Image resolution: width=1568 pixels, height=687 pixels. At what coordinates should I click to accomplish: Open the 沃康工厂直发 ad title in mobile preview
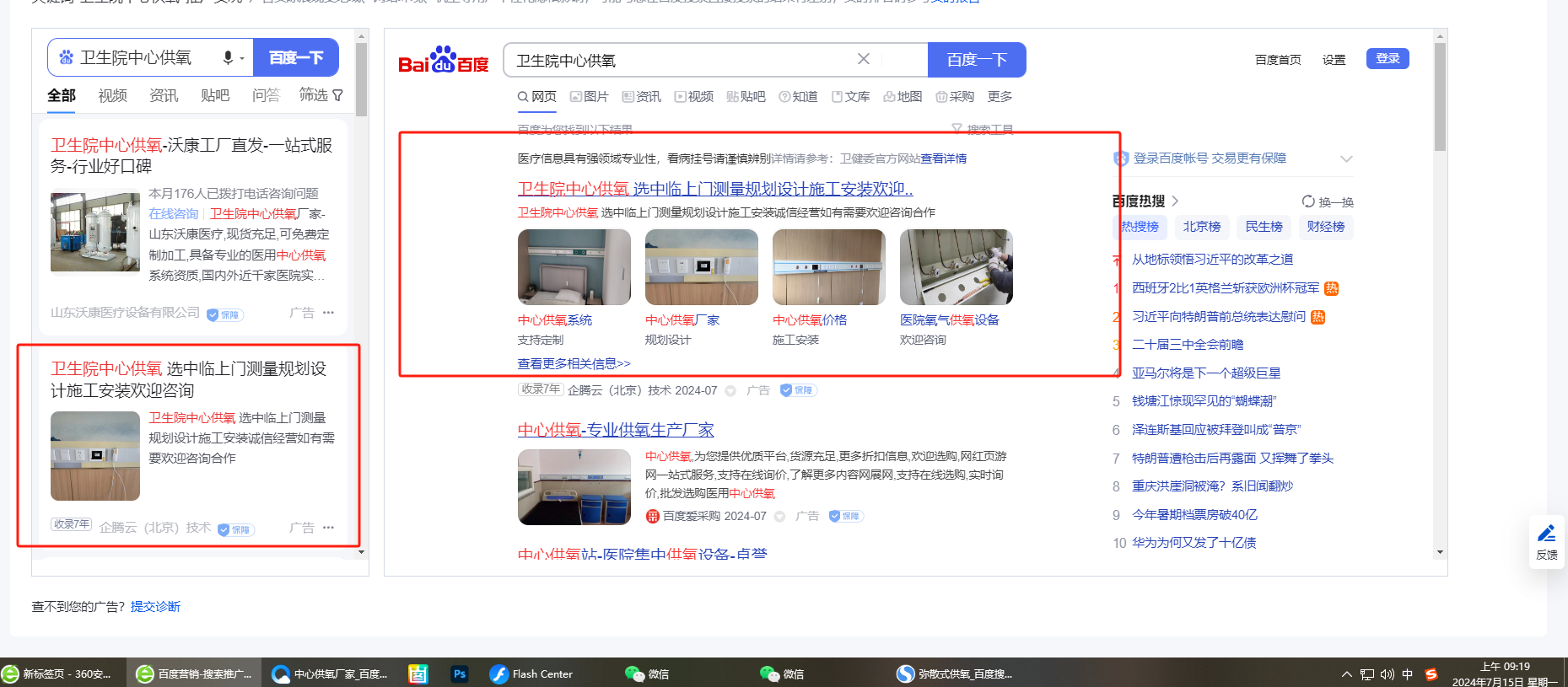[191, 156]
